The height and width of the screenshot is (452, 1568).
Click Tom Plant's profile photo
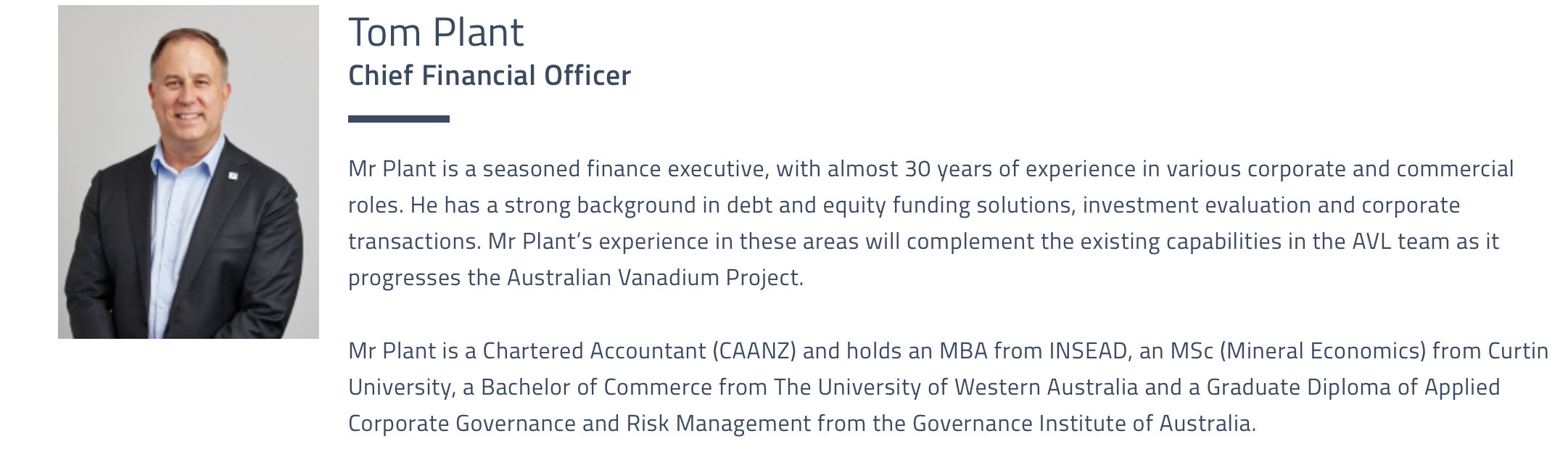[x=189, y=172]
